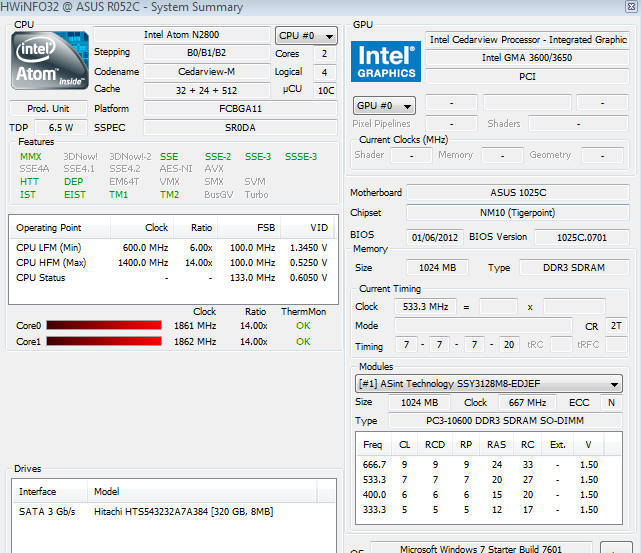This screenshot has height=553, width=641.
Task: Click the Prod. Unit button
Action: click(x=48, y=109)
